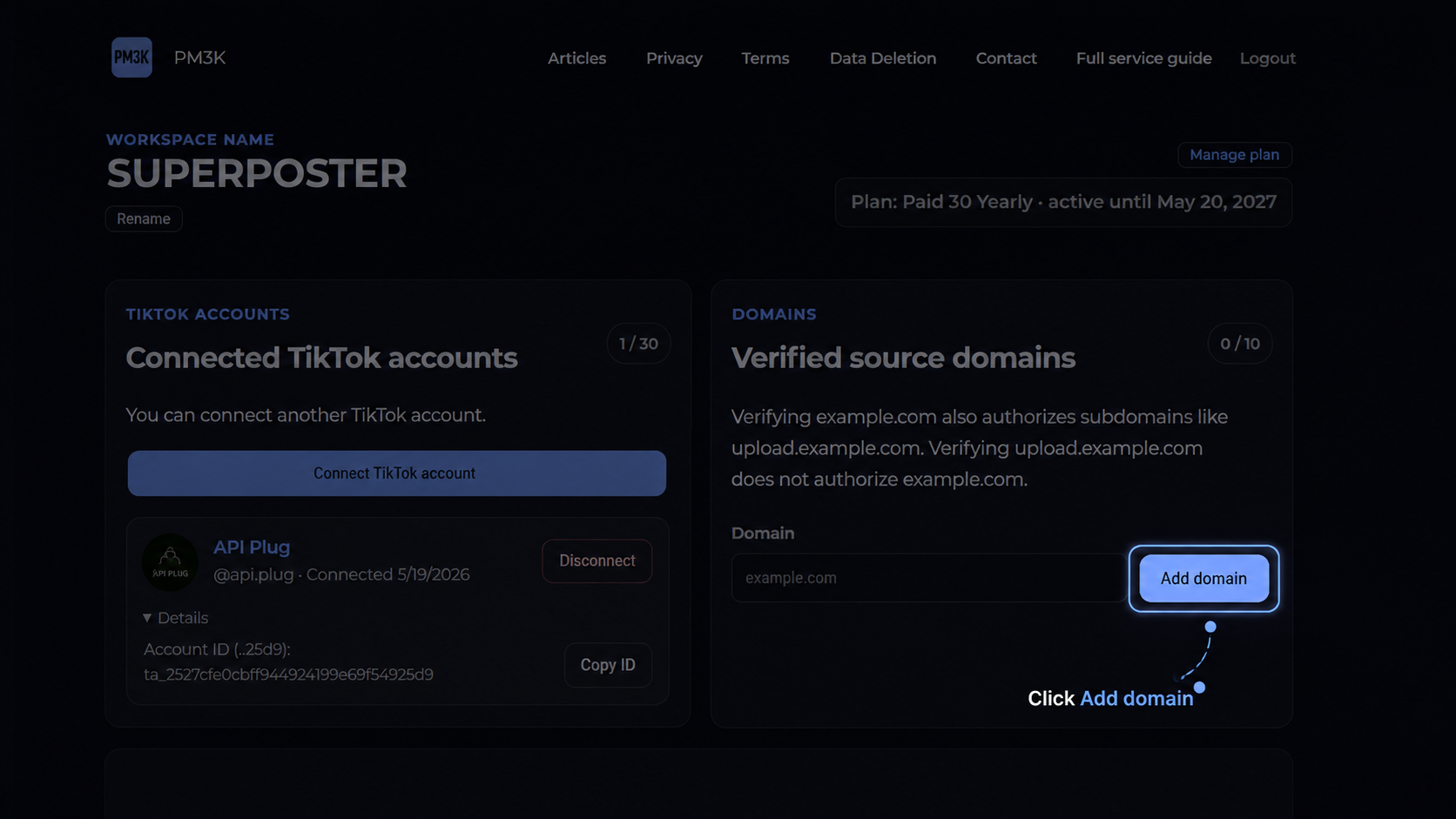This screenshot has height=819, width=1456.
Task: Open the Contact page
Action: tap(1006, 58)
